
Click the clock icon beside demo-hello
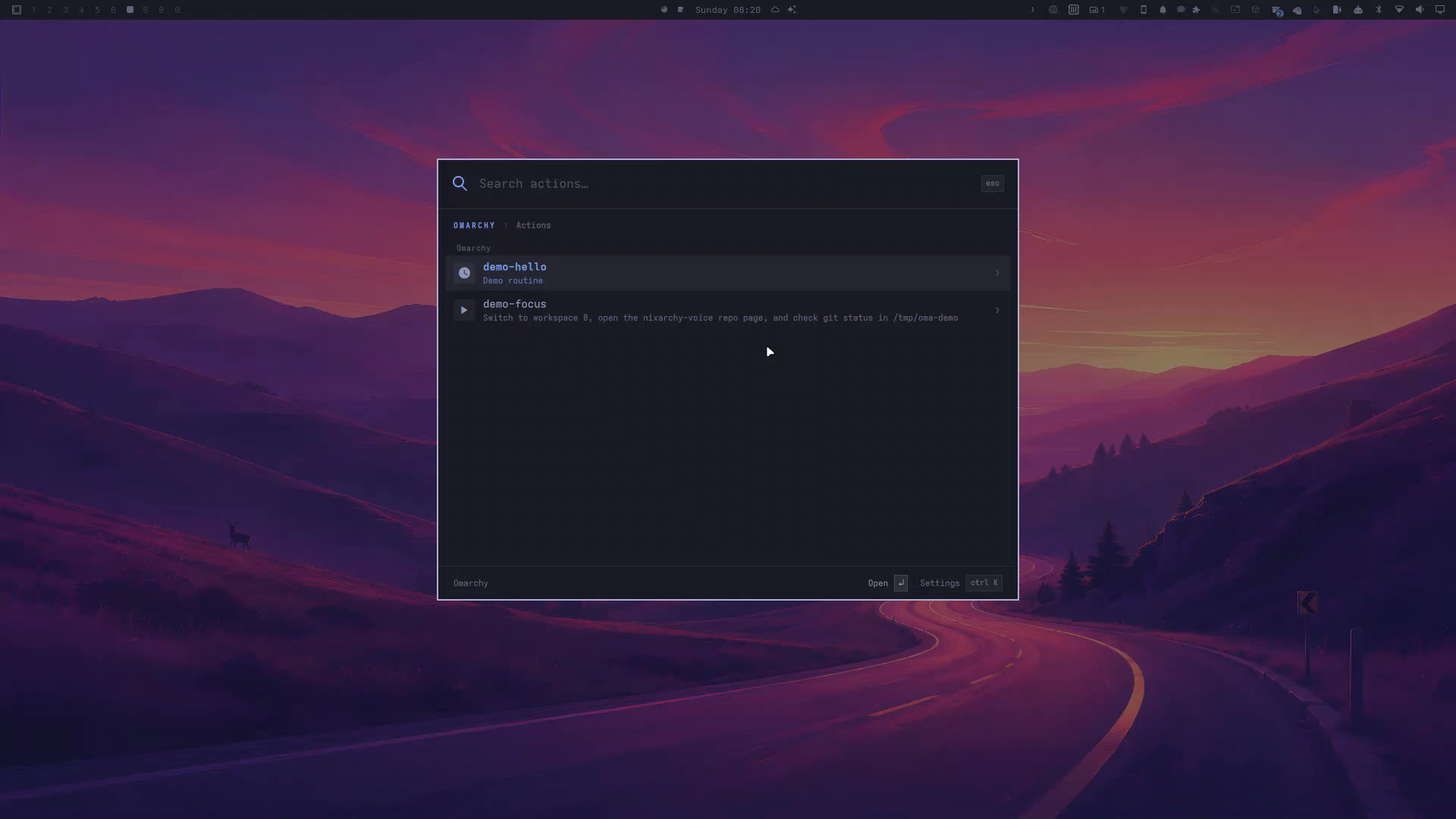(464, 273)
